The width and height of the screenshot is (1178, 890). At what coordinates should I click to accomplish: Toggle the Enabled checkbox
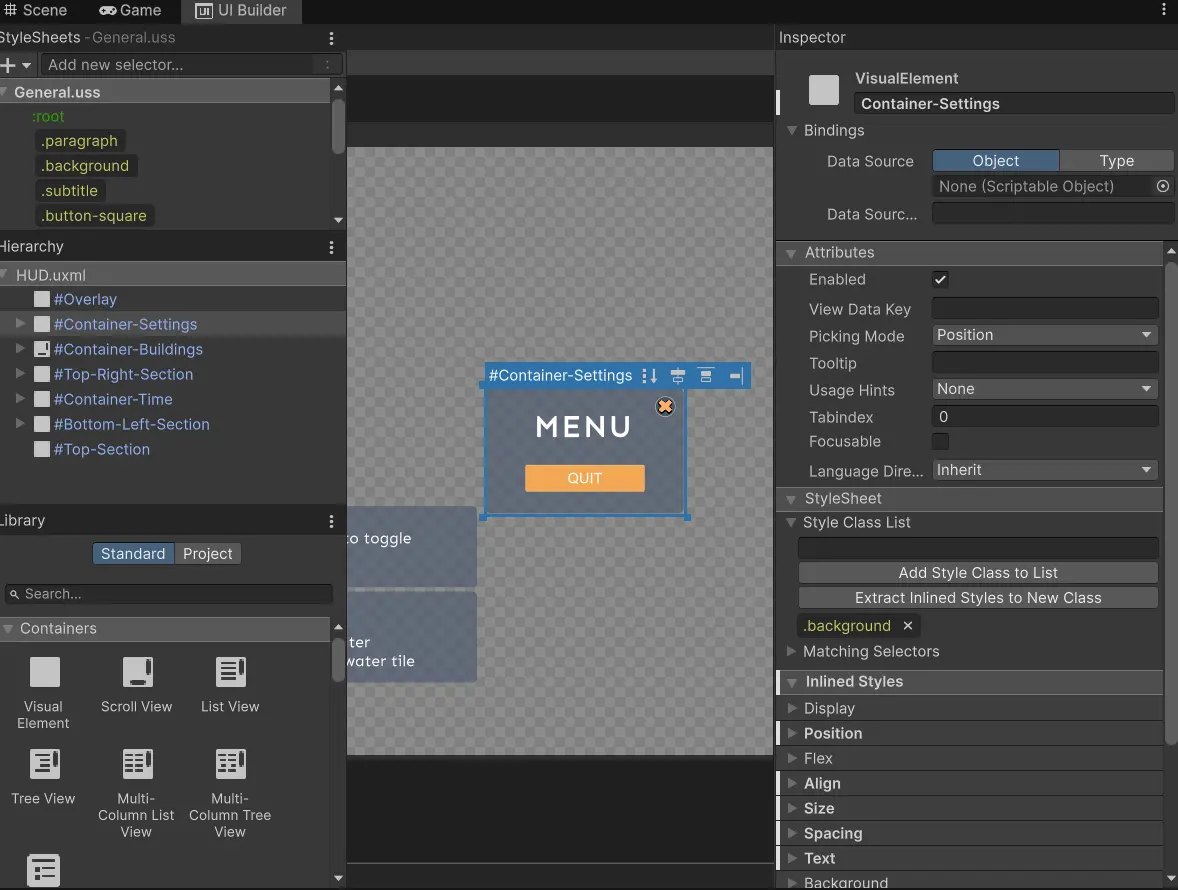(940, 279)
